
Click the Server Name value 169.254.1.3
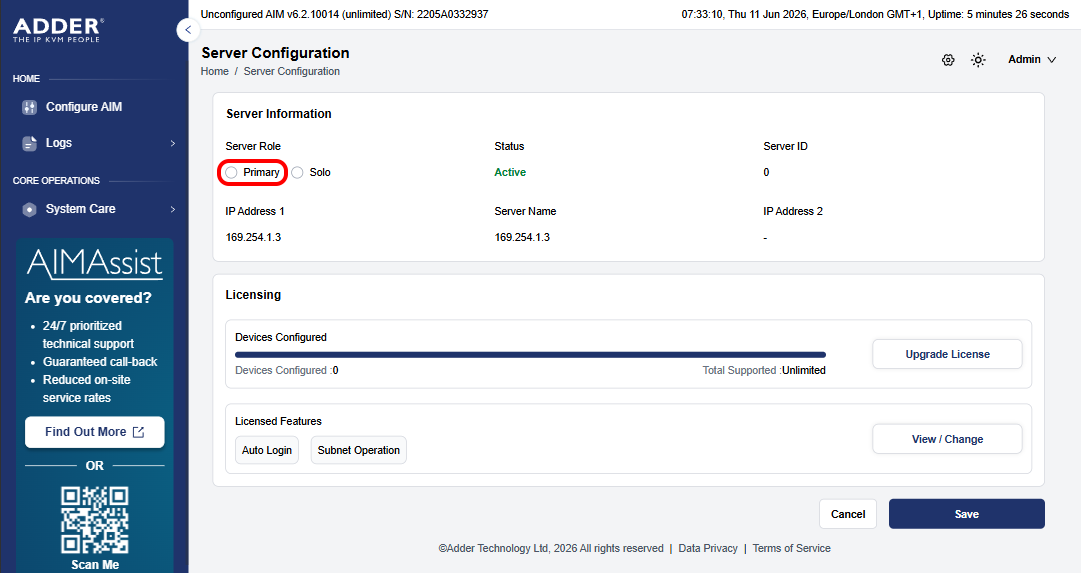[522, 237]
